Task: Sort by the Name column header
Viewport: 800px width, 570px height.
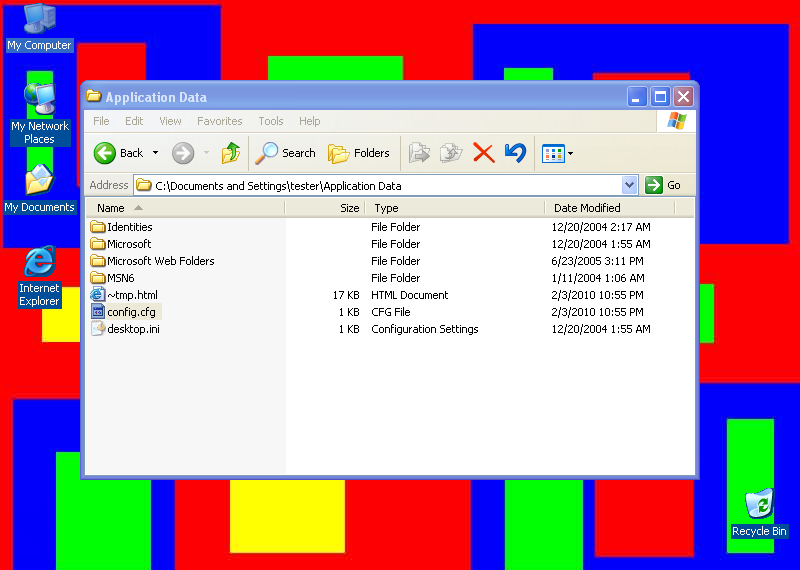Action: [184, 208]
